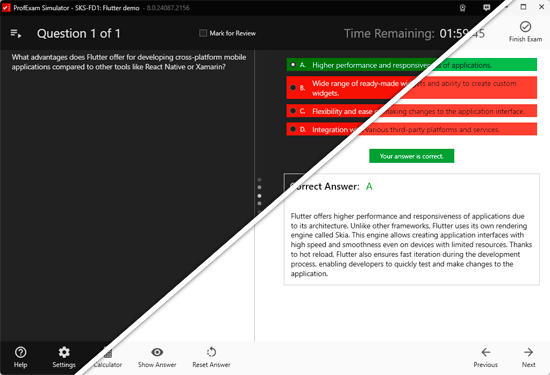Click the Finish Exam checkmark button
Viewport: 550px width, 375px height.
click(x=525, y=32)
